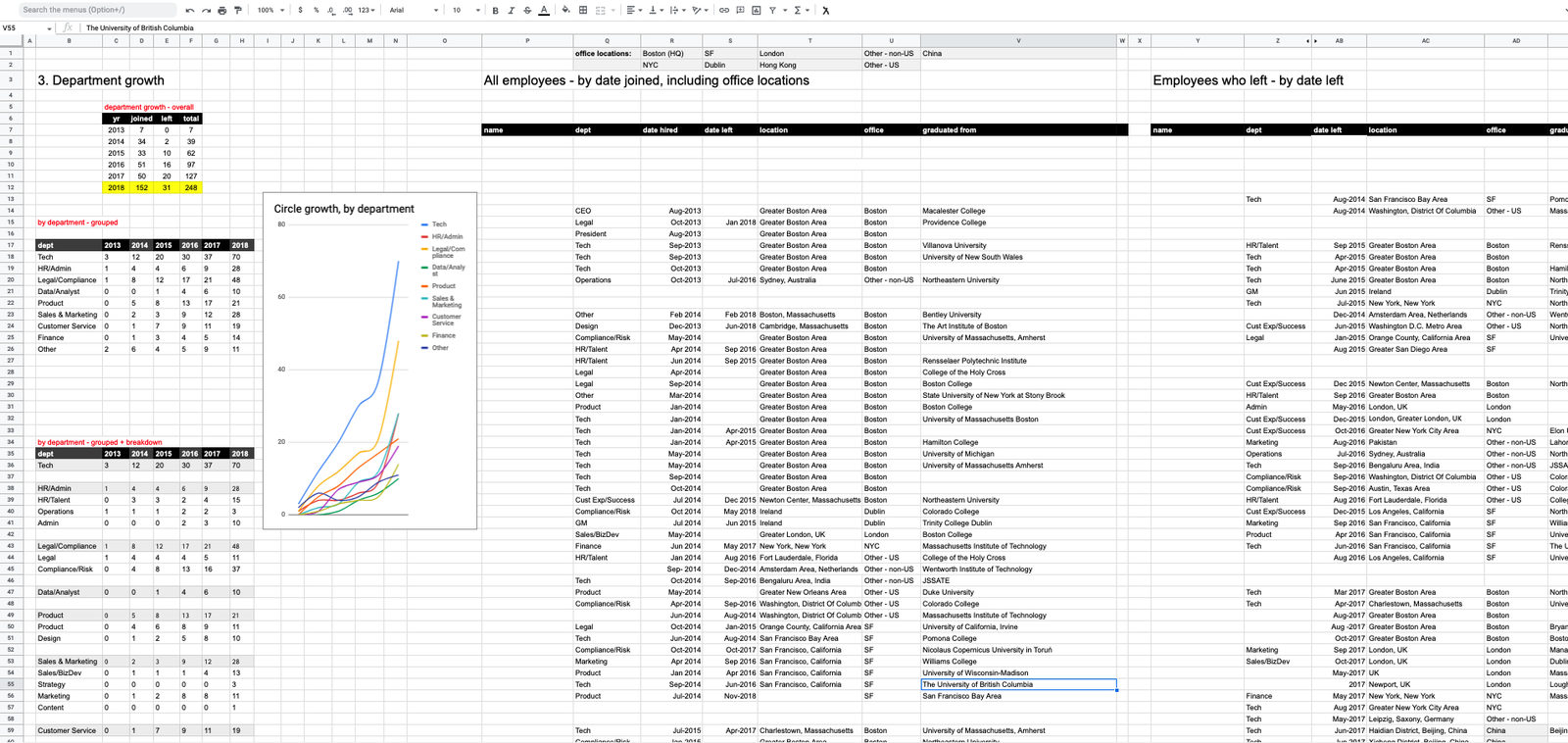
Task: Insert a link with the link icon
Action: 724,10
